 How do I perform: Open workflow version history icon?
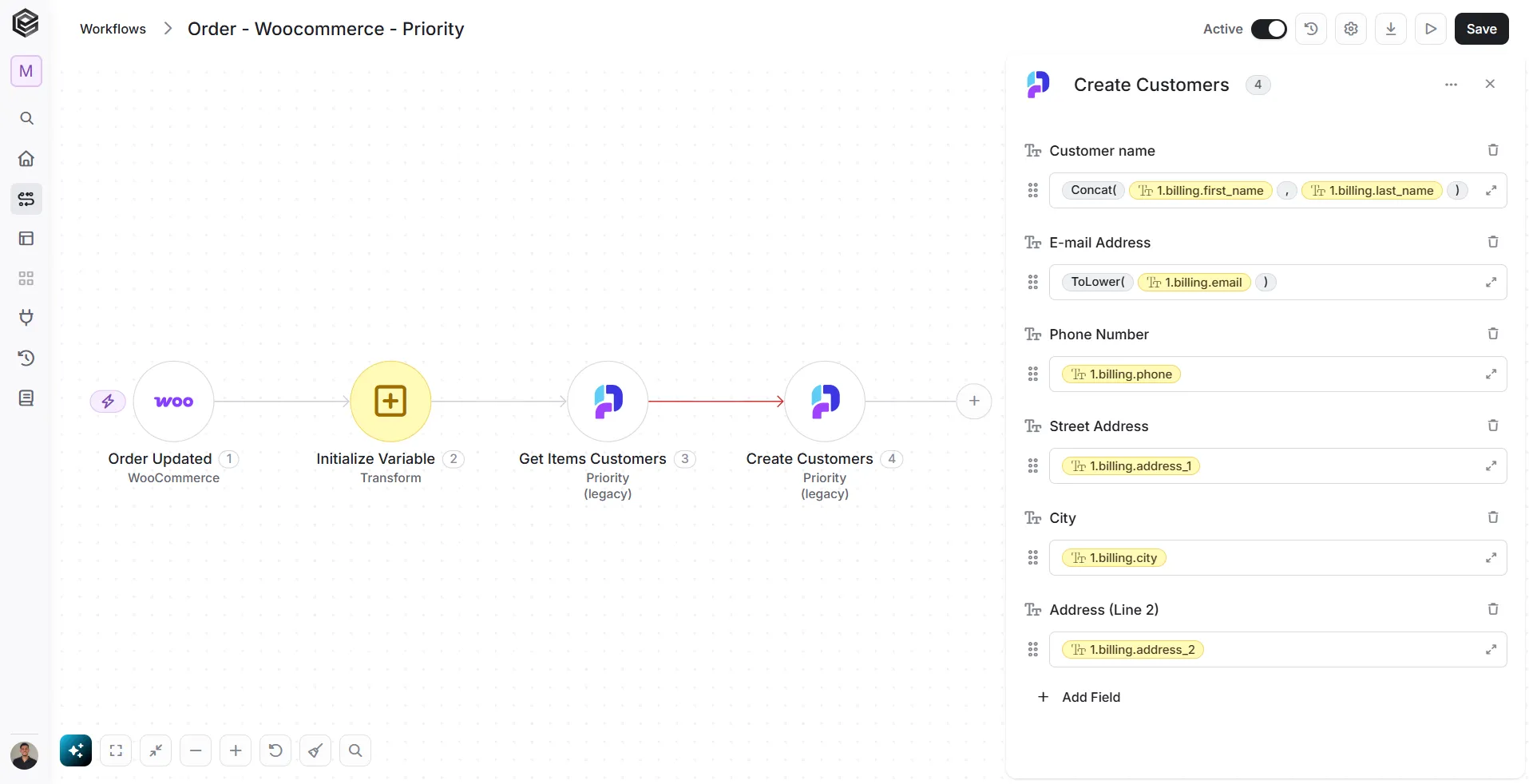pyautogui.click(x=1311, y=29)
